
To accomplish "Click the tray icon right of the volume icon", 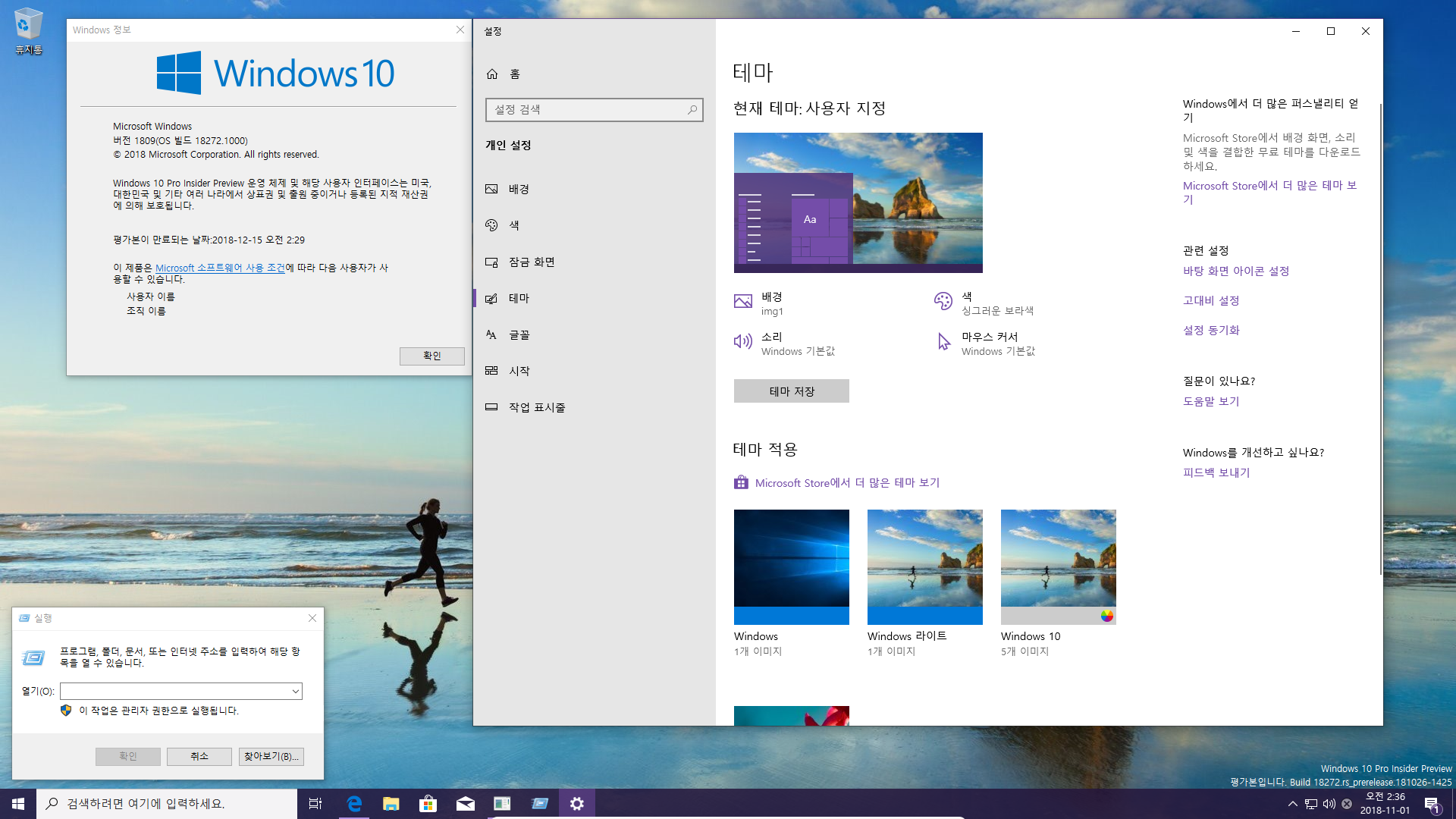I will click(1347, 804).
